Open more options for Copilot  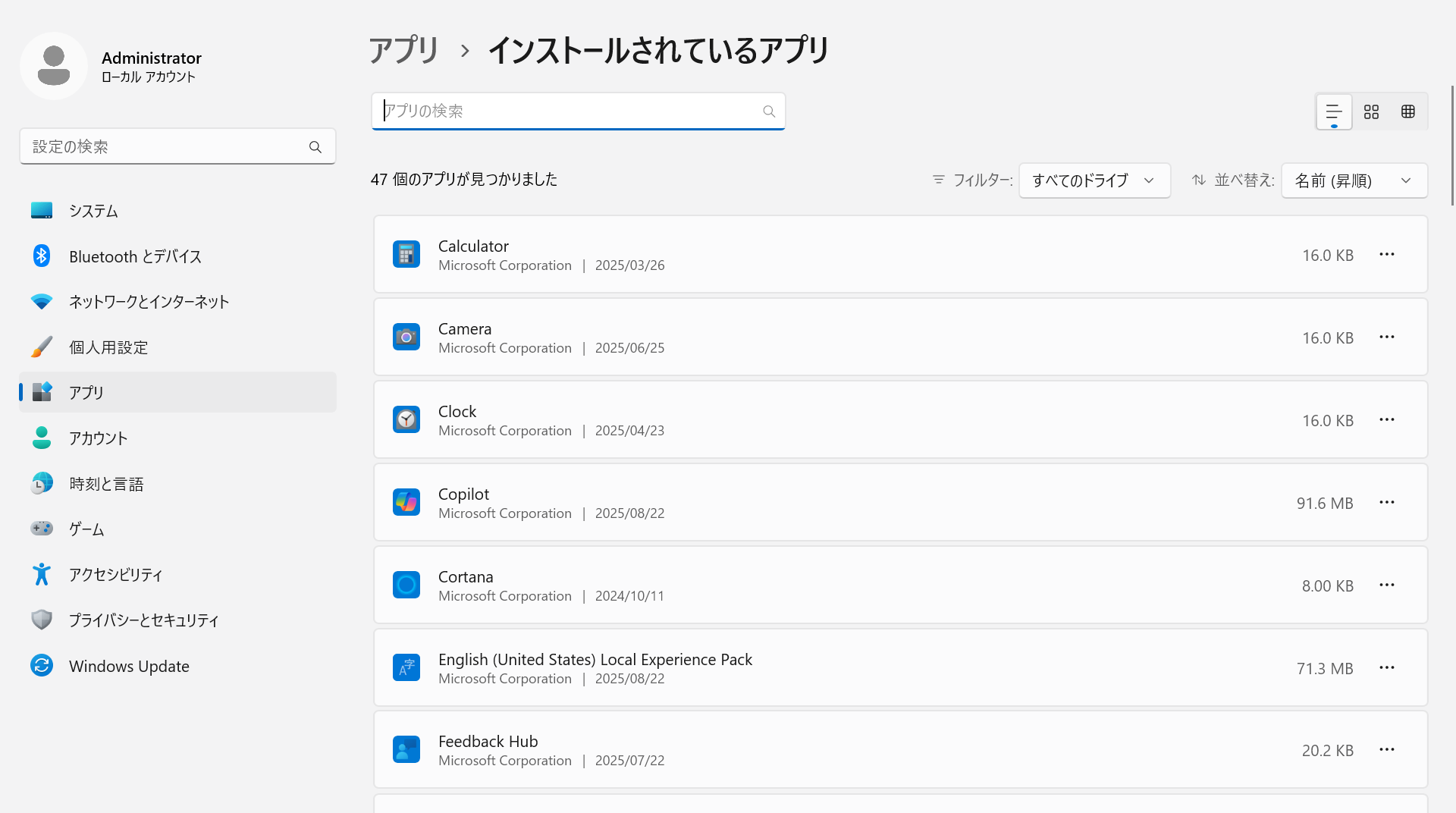[x=1387, y=503]
